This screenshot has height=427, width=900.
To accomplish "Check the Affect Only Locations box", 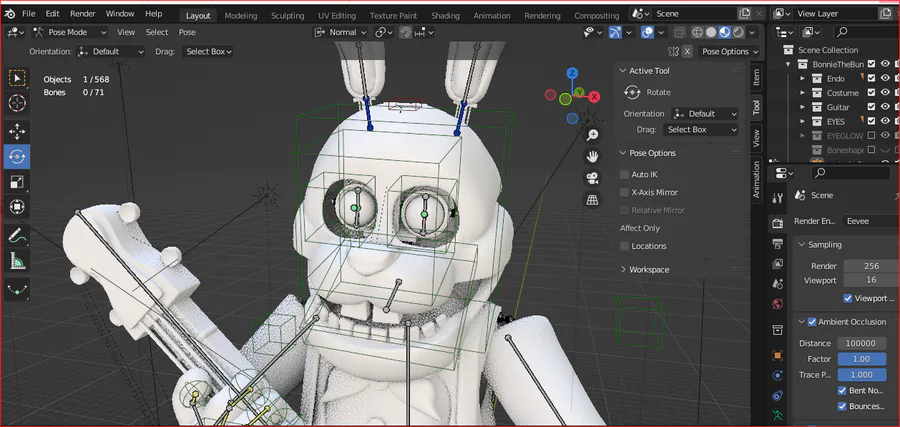I will 624,246.
